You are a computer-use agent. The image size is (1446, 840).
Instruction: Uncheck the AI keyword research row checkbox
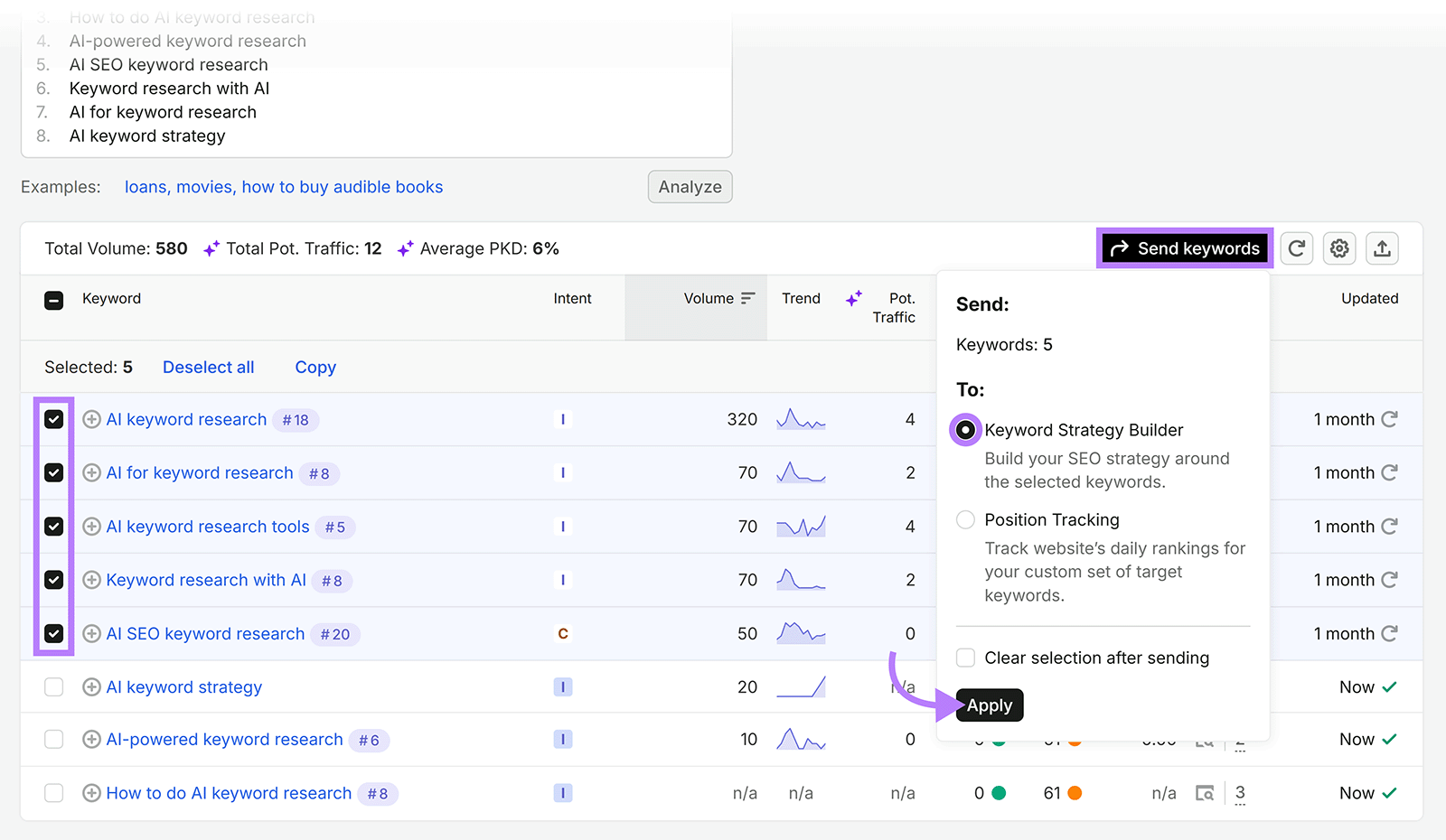click(x=54, y=419)
